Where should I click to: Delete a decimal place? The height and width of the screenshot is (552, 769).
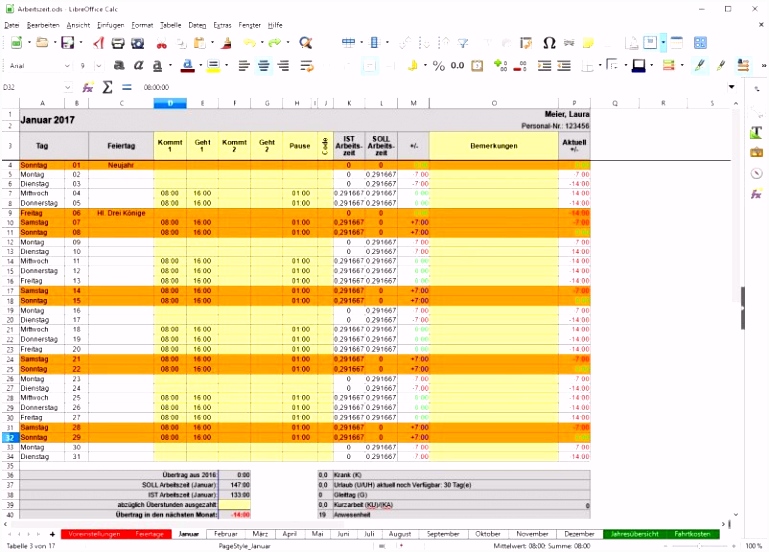(x=520, y=66)
